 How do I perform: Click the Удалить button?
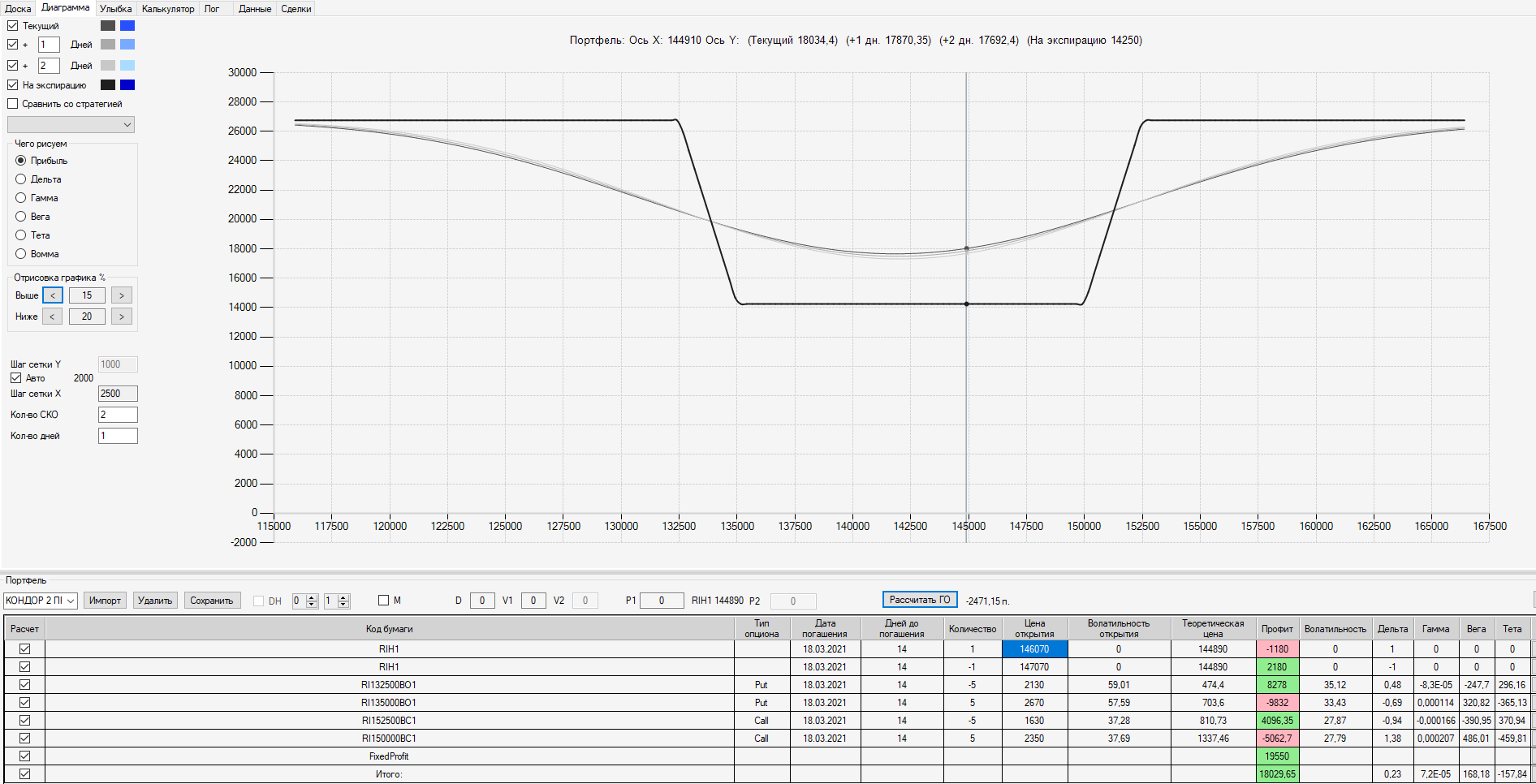point(155,601)
